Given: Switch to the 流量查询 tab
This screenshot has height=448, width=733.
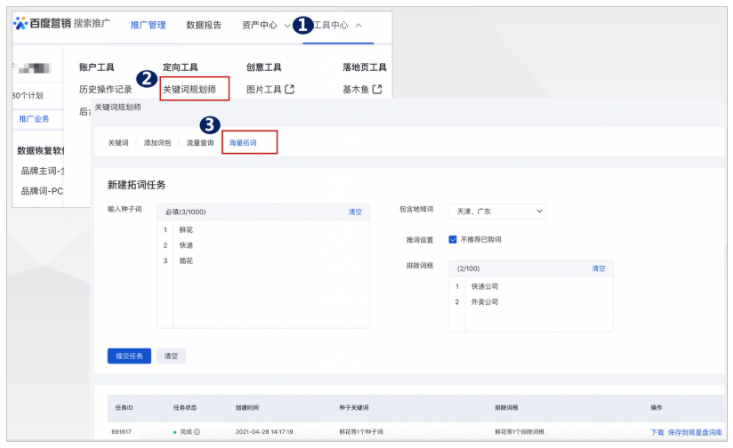Looking at the screenshot, I should 200,143.
